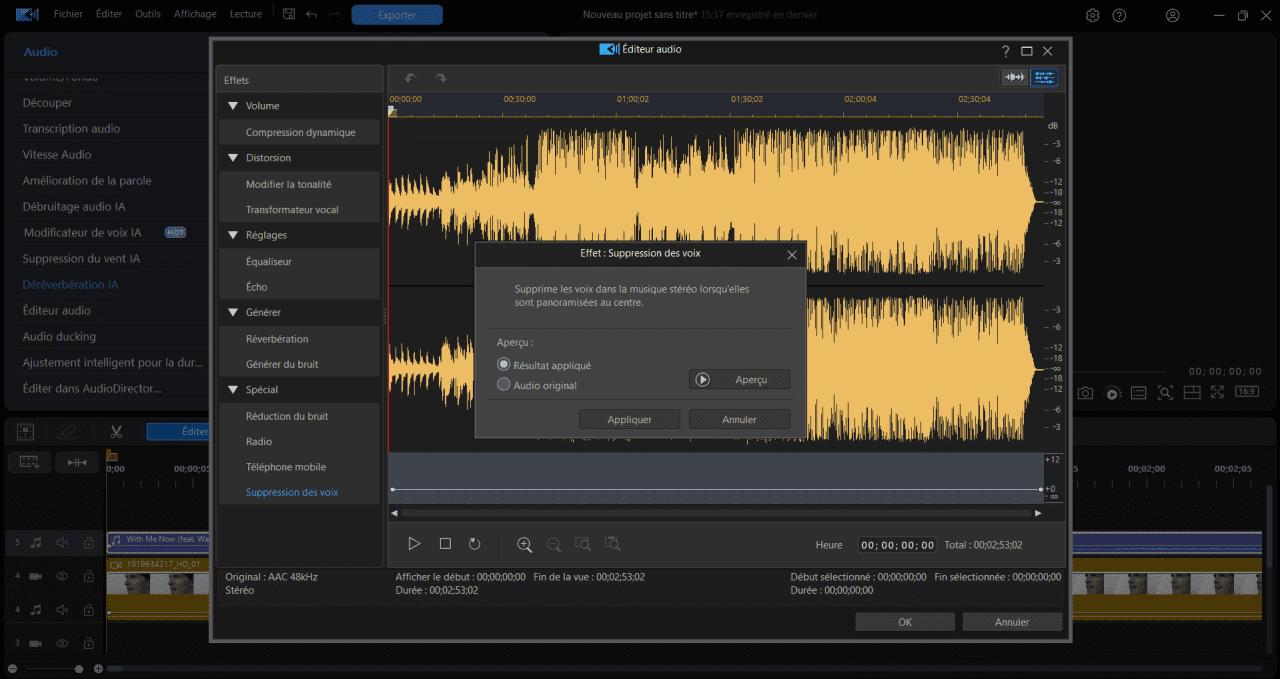Open the Affichage menu
1280x679 pixels.
195,14
